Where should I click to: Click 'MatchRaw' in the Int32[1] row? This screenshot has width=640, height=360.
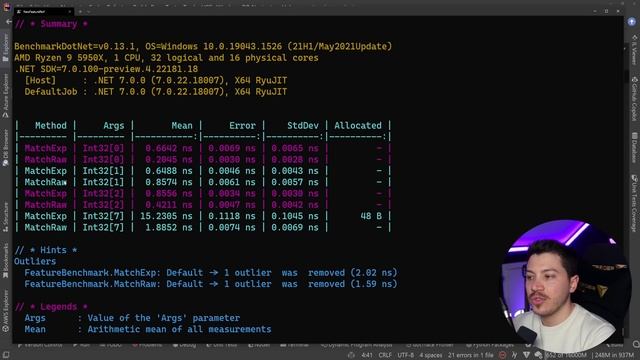[45, 182]
